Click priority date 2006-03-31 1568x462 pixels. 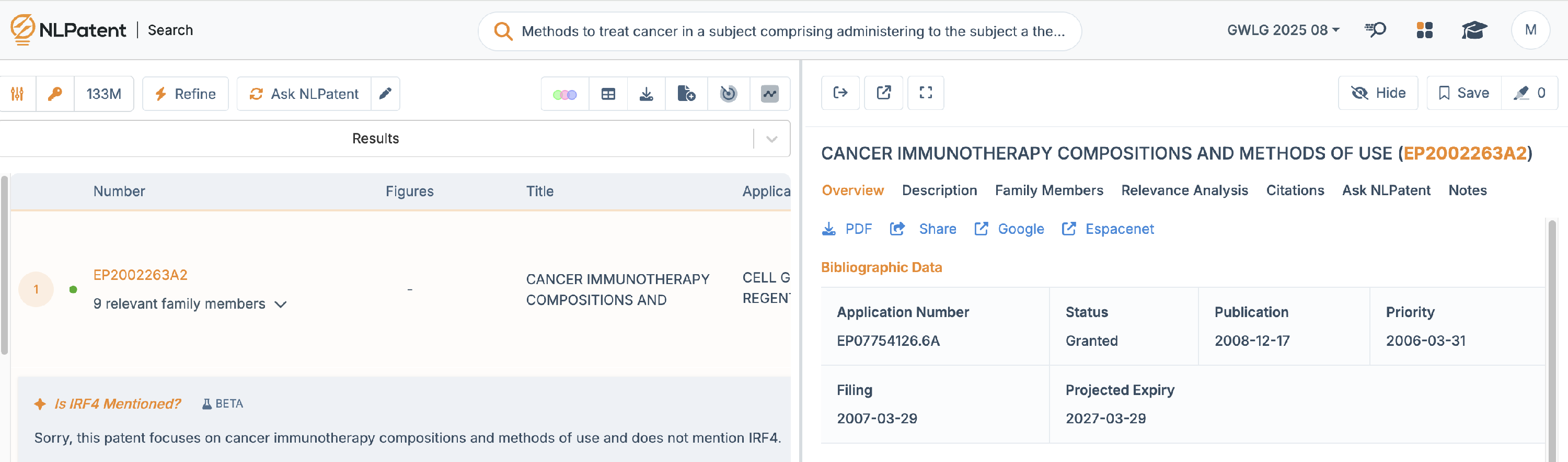click(1425, 341)
